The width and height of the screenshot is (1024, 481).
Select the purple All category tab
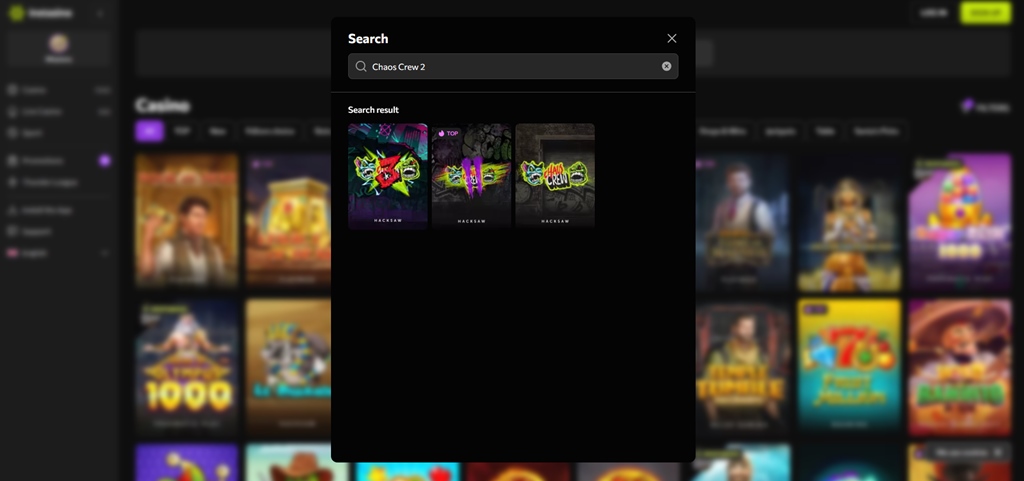pos(149,131)
